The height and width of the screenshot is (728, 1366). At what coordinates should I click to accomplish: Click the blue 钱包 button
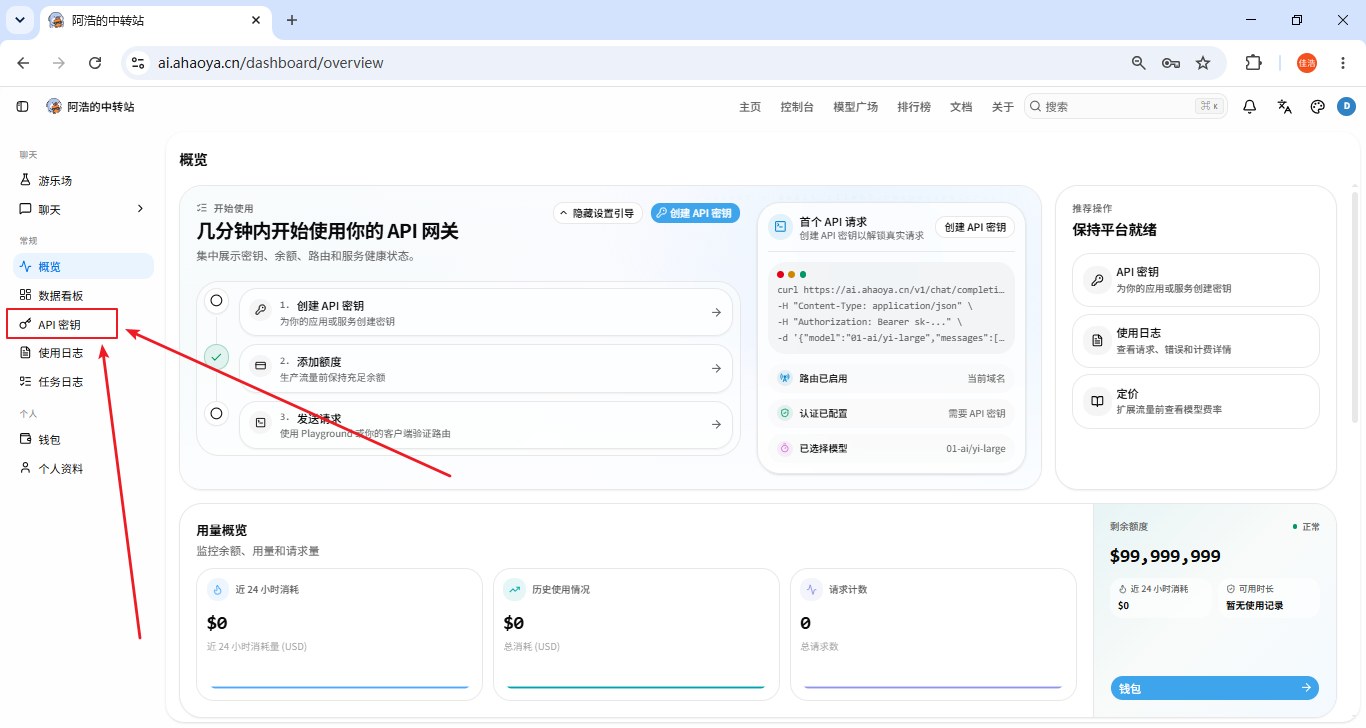(x=1215, y=688)
